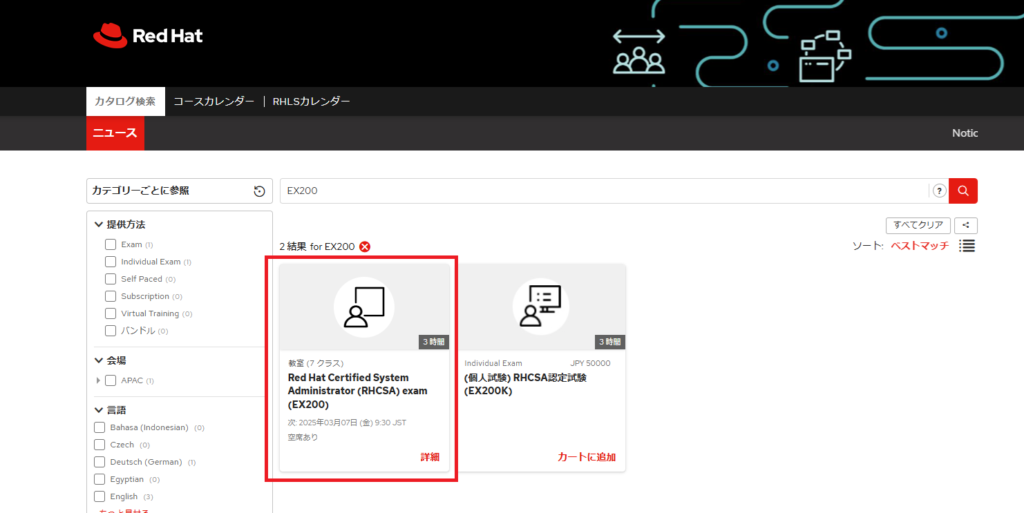Open the ベストマッチ sort dropdown
Screen dimensions: 1024x513
[919, 246]
